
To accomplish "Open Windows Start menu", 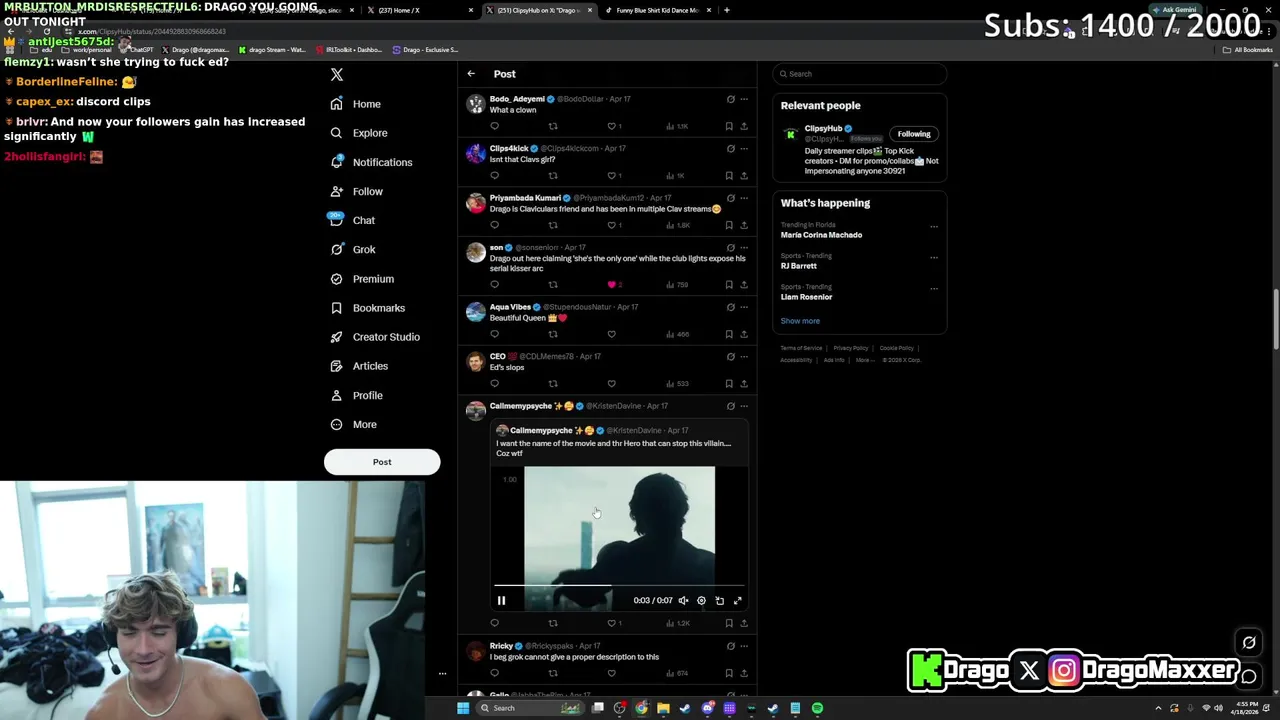I will pyautogui.click(x=463, y=708).
